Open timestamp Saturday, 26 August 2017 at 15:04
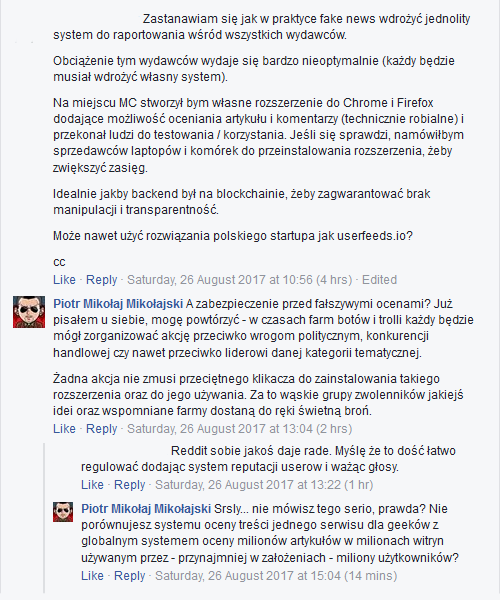Image resolution: width=500 pixels, height=600 pixels. pyautogui.click(x=276, y=576)
